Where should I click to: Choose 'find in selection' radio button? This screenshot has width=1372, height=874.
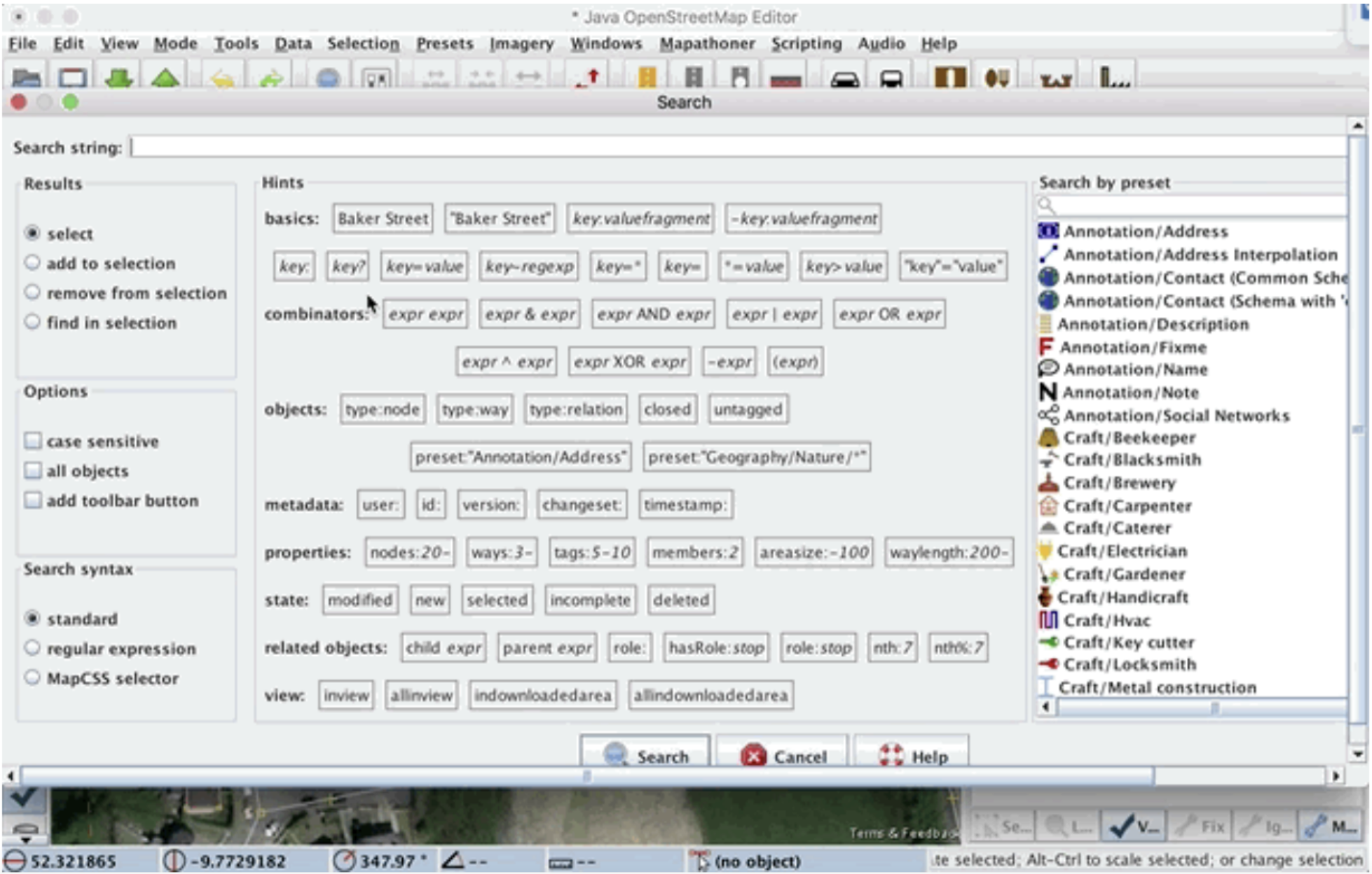tap(32, 321)
